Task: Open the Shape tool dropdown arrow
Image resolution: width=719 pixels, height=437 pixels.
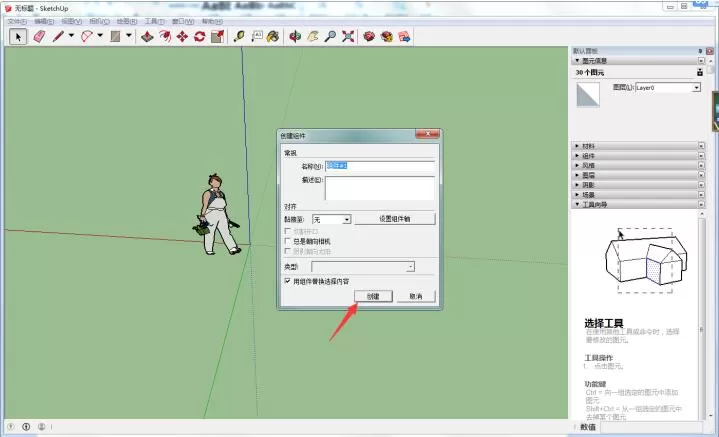Action: (x=128, y=36)
